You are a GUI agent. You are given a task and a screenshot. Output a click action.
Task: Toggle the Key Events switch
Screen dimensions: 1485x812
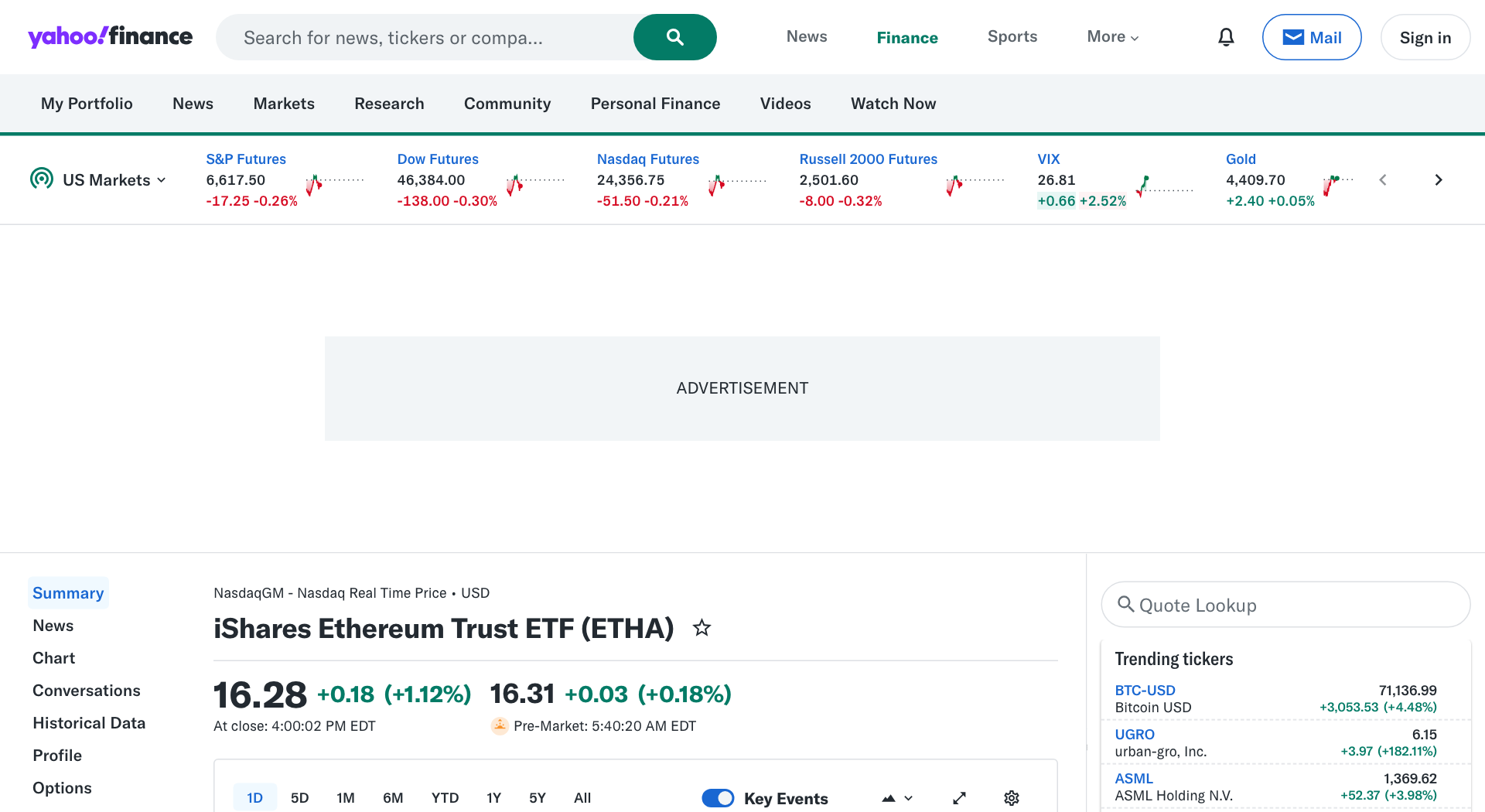[x=718, y=798]
